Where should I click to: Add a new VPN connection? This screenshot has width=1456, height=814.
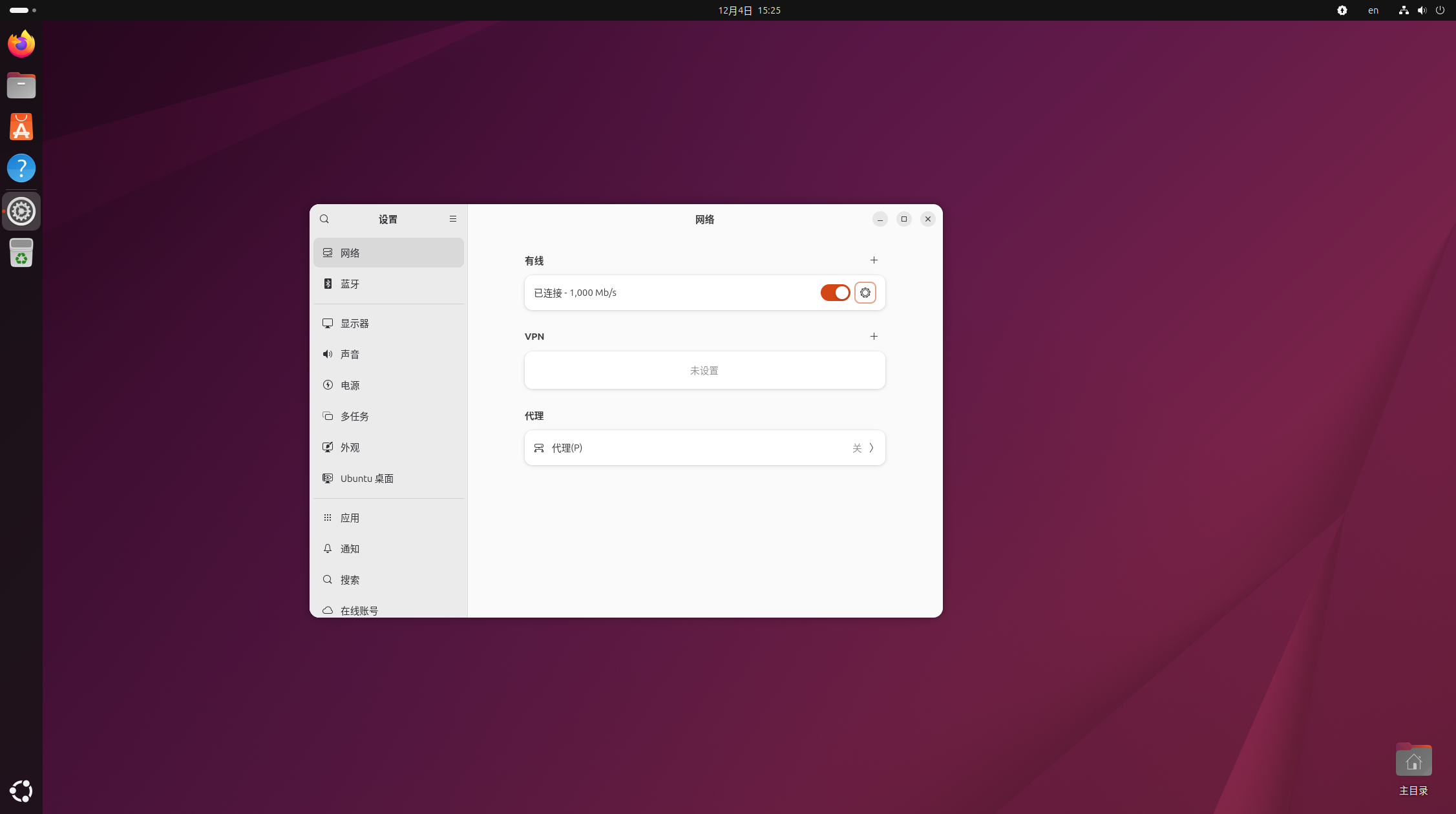tap(874, 337)
